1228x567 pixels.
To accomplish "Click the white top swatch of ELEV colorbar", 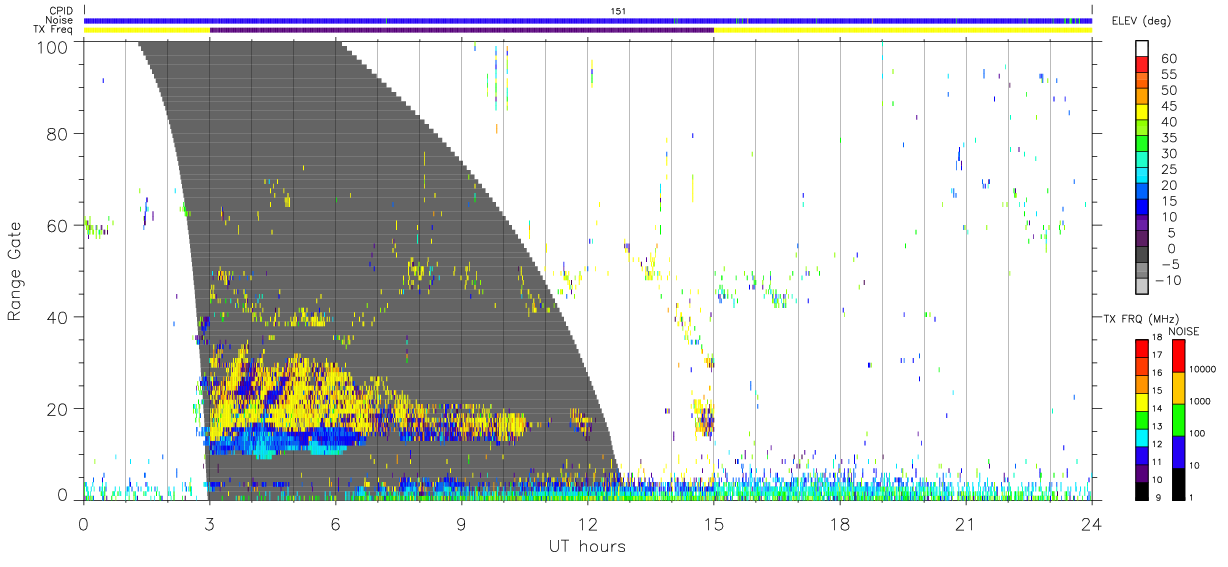I will 1143,50.
